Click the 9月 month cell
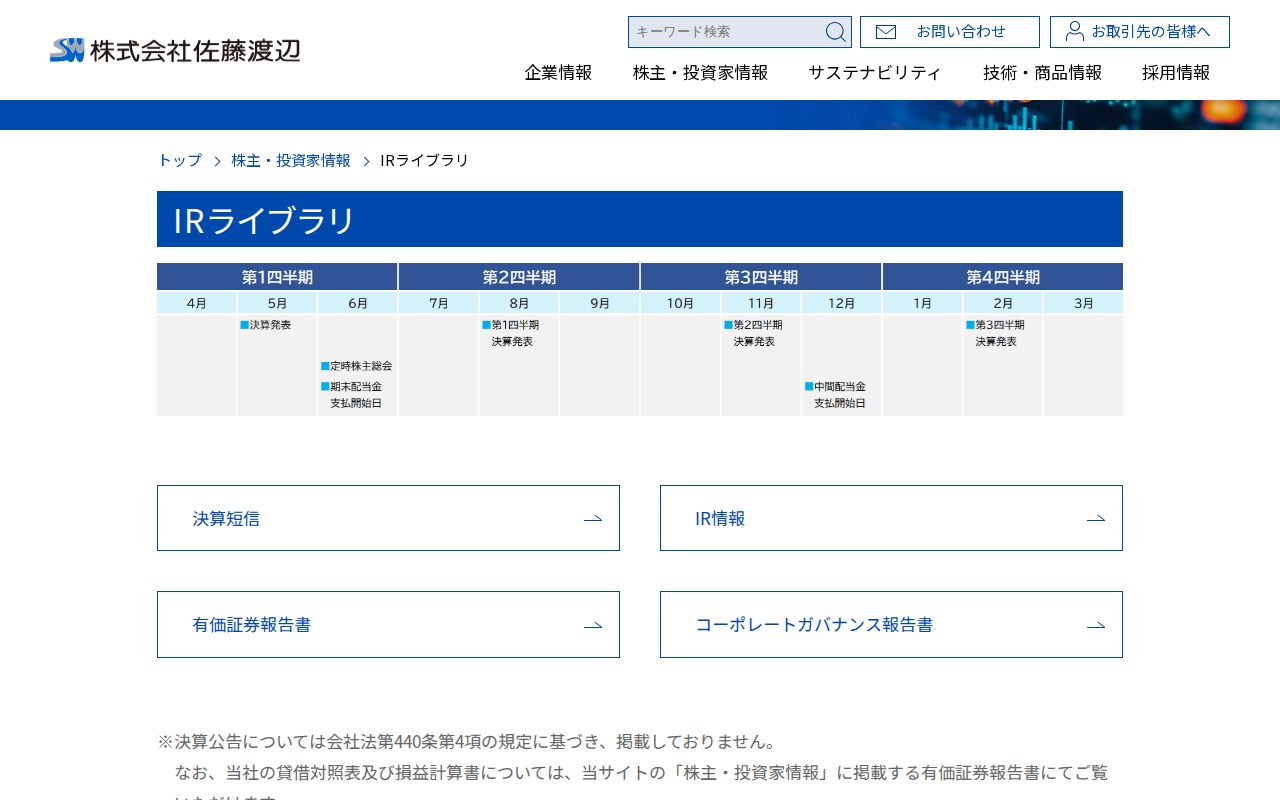This screenshot has width=1280, height=800. tap(600, 303)
